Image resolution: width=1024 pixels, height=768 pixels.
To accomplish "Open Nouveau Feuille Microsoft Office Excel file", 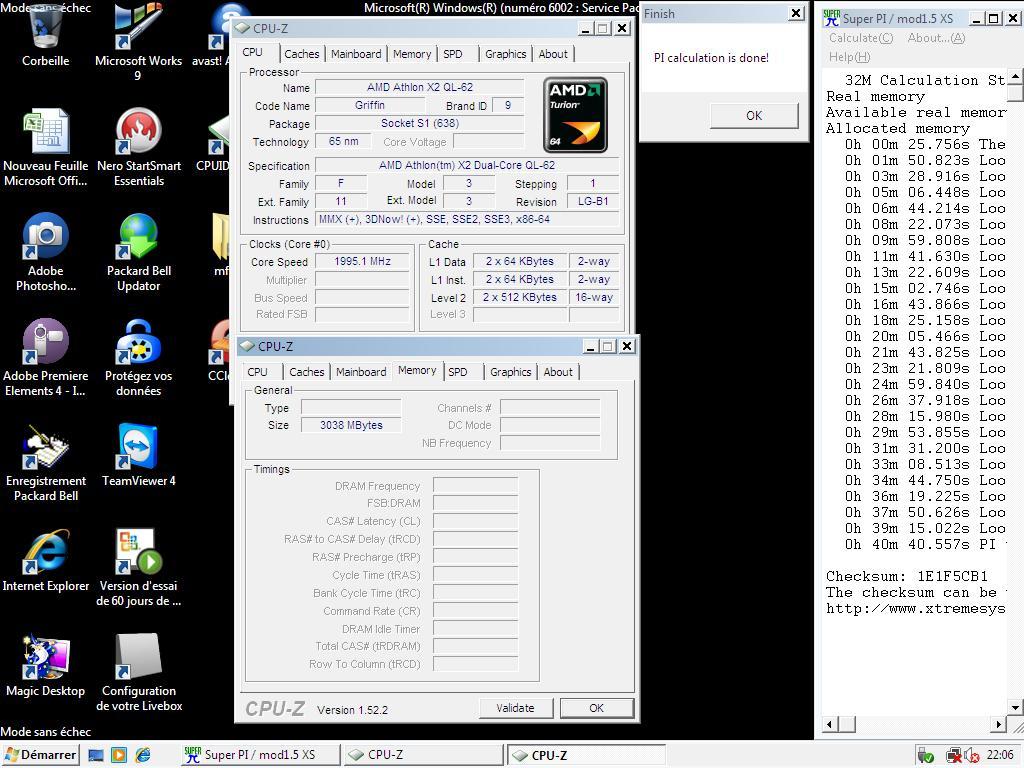I will tap(45, 147).
